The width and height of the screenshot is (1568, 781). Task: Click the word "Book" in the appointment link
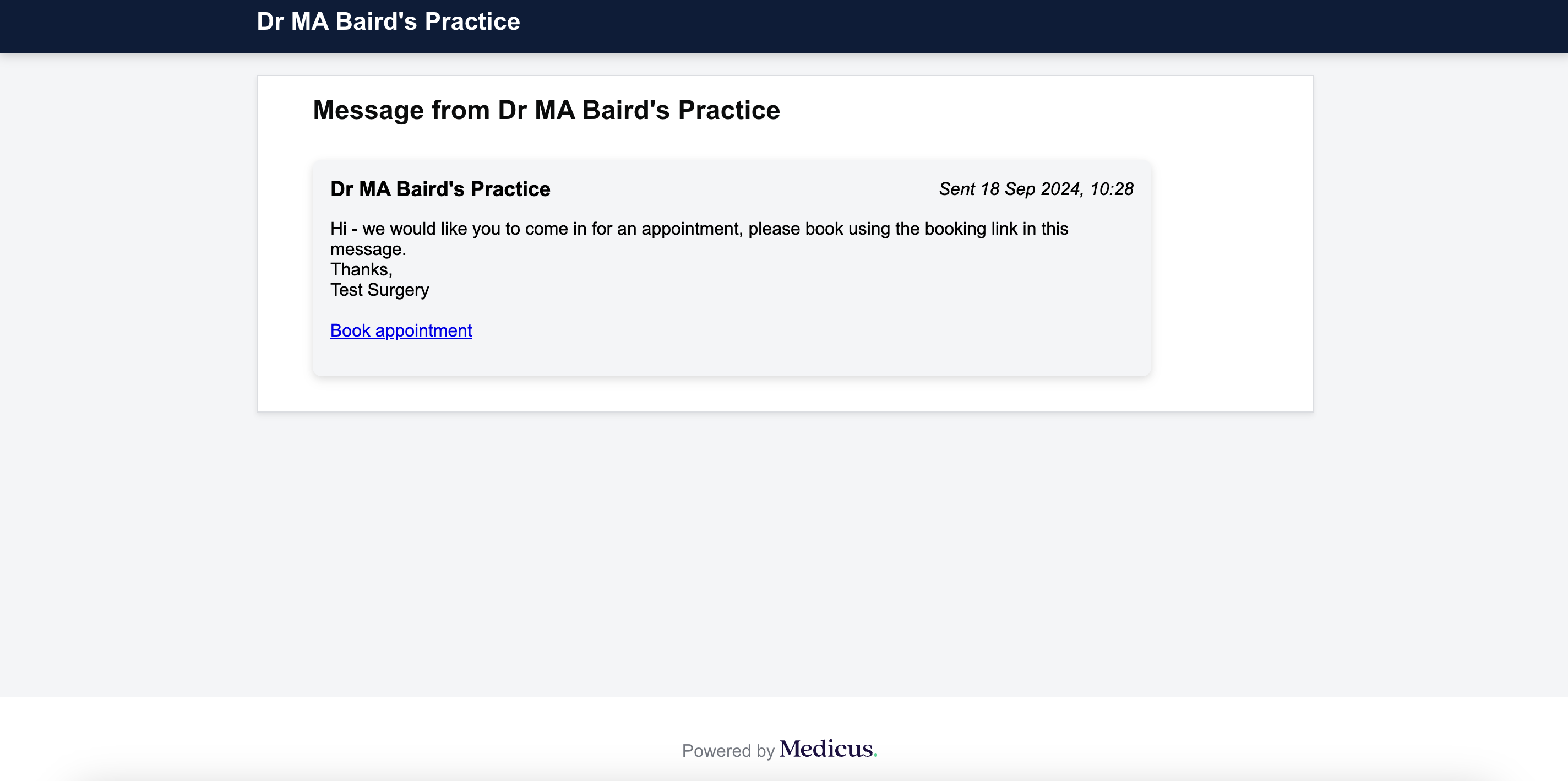pyautogui.click(x=350, y=330)
